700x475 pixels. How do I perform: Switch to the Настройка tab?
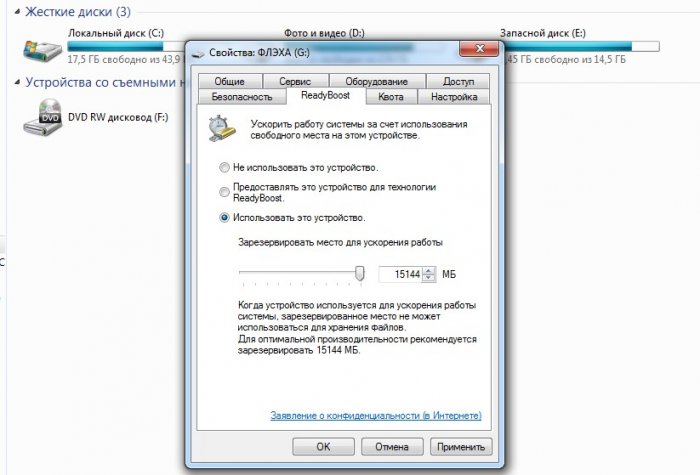click(454, 96)
